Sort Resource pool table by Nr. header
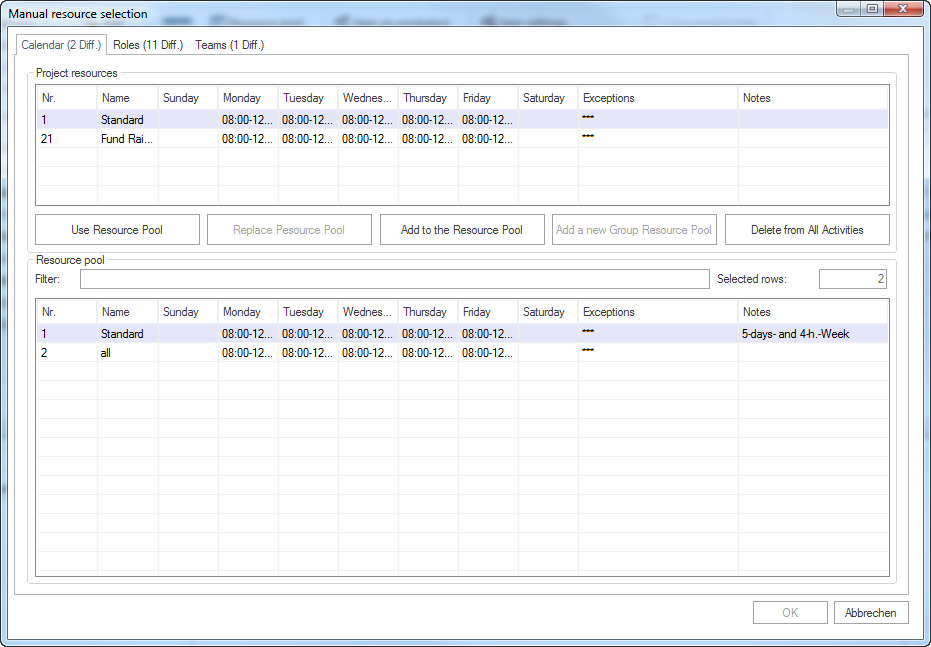Screen dimensions: 931x647 pyautogui.click(x=66, y=312)
